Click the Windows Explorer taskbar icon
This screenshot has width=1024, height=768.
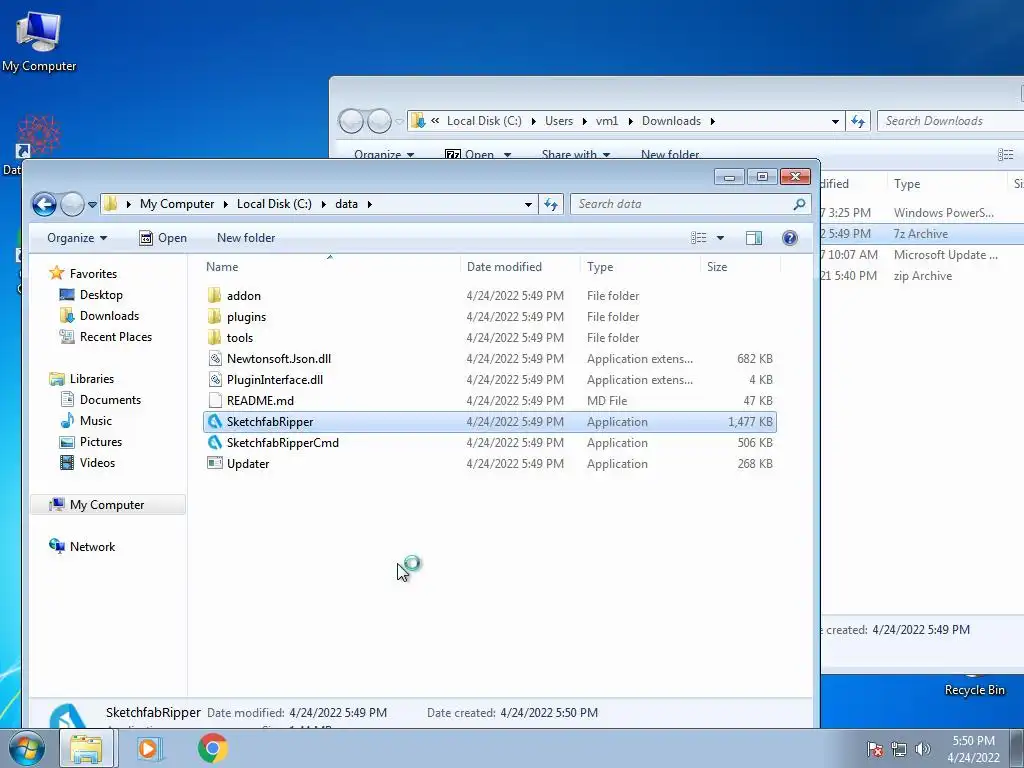87,748
